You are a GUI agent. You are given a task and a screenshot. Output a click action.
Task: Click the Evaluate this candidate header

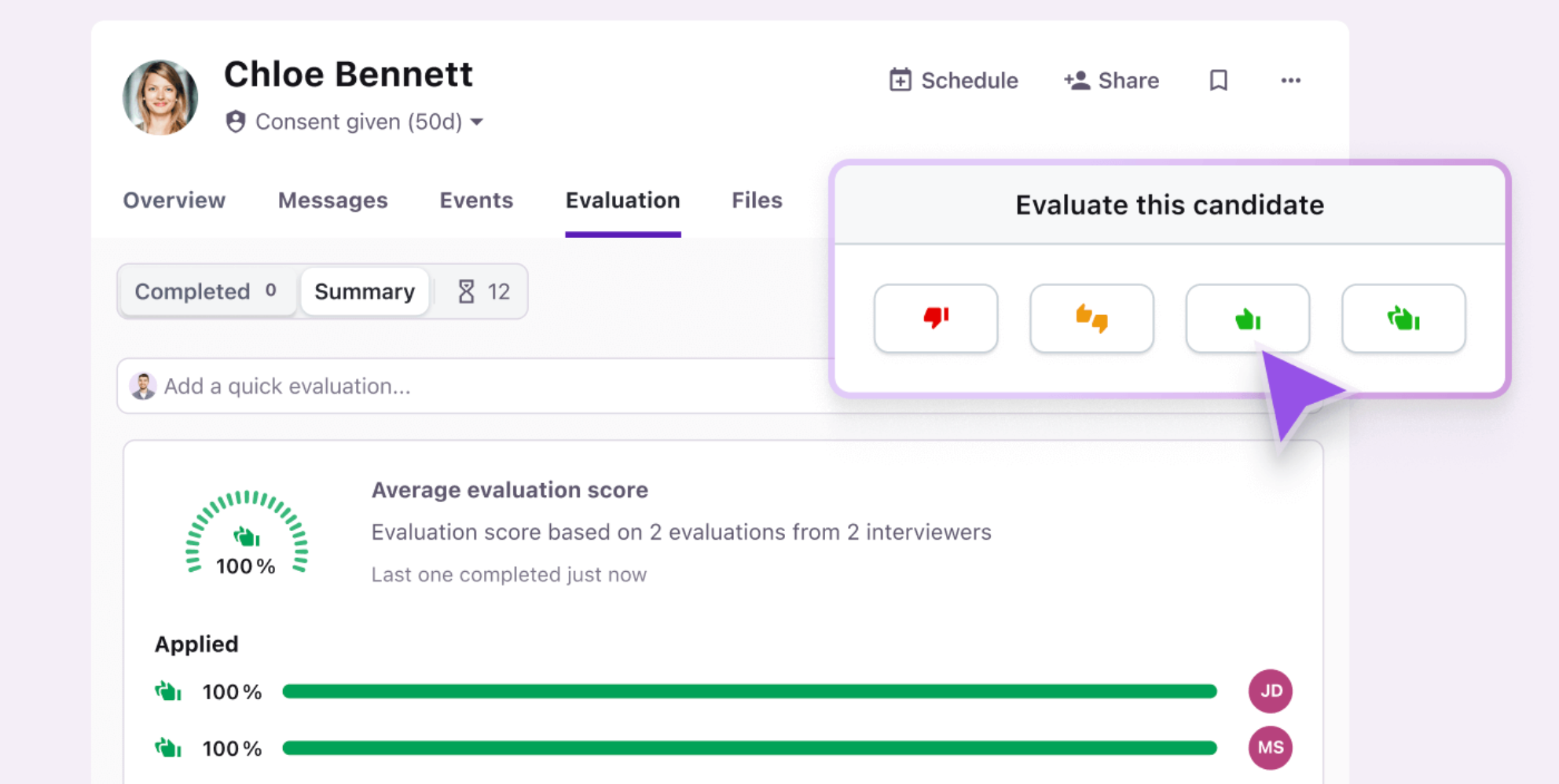[x=1169, y=205]
